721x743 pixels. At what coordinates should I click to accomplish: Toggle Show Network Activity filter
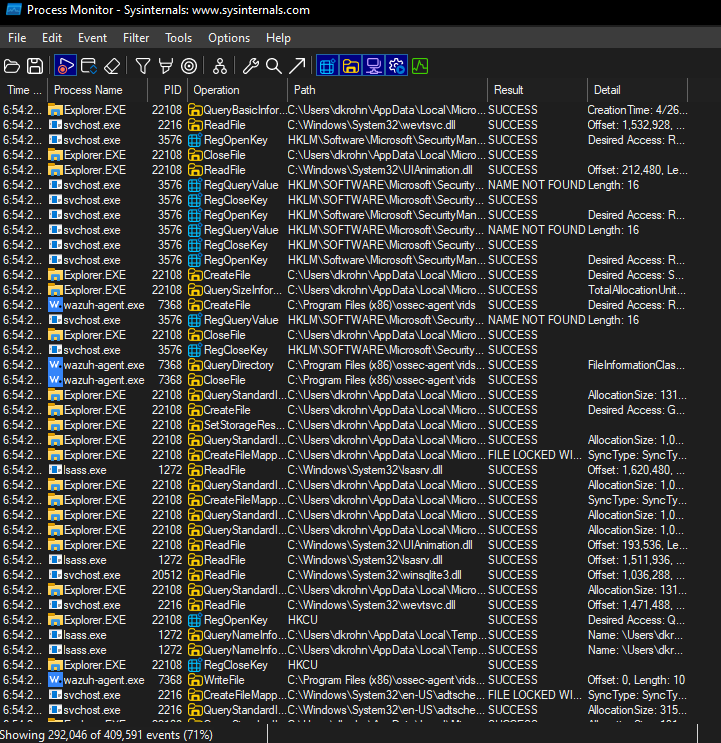tap(373, 66)
